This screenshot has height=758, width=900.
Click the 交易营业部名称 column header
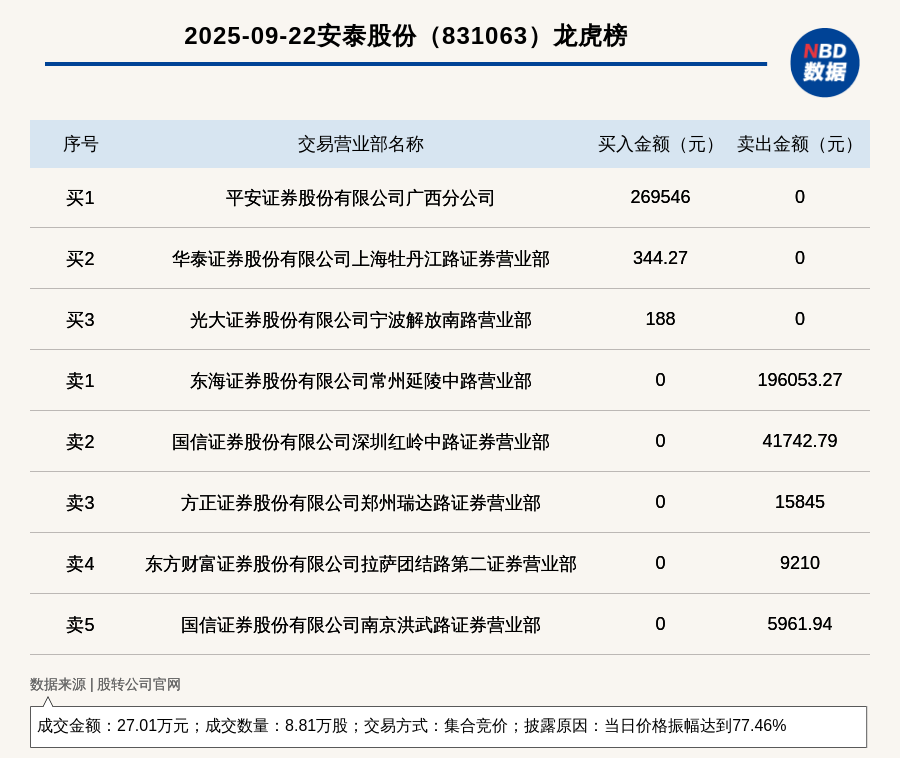[360, 144]
